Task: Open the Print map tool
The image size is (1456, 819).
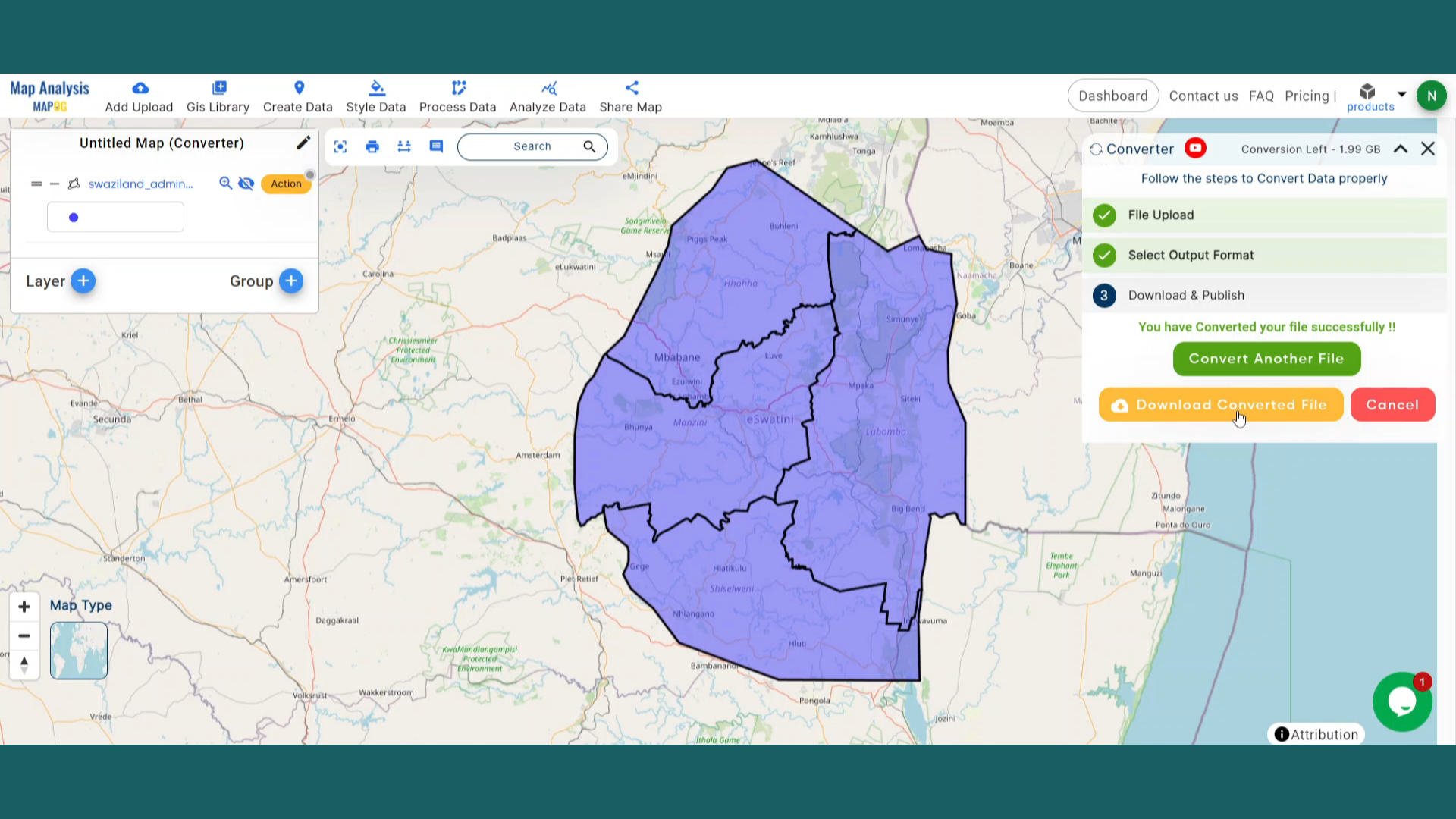Action: 372,146
